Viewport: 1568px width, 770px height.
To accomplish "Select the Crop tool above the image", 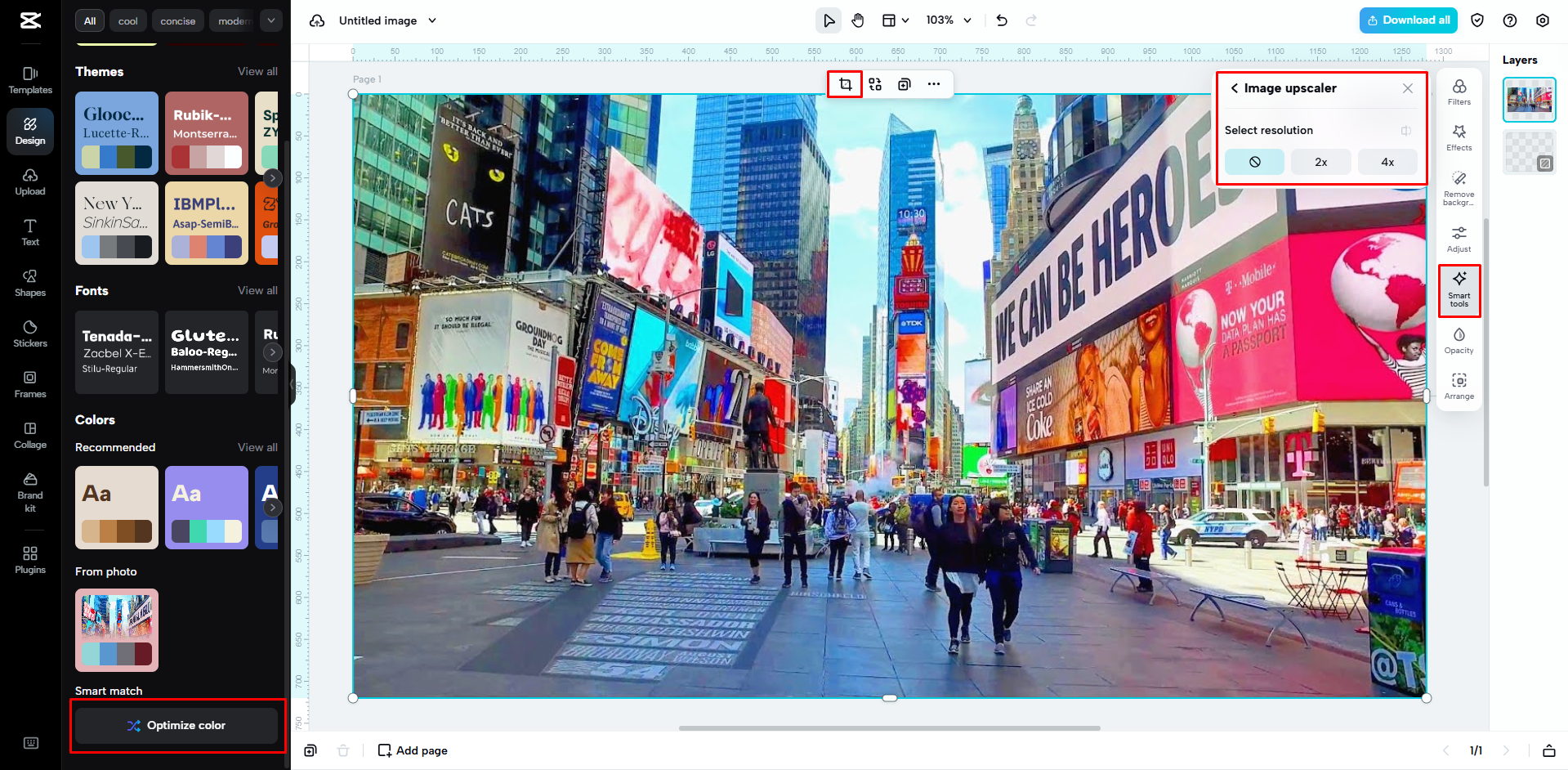I will [845, 84].
